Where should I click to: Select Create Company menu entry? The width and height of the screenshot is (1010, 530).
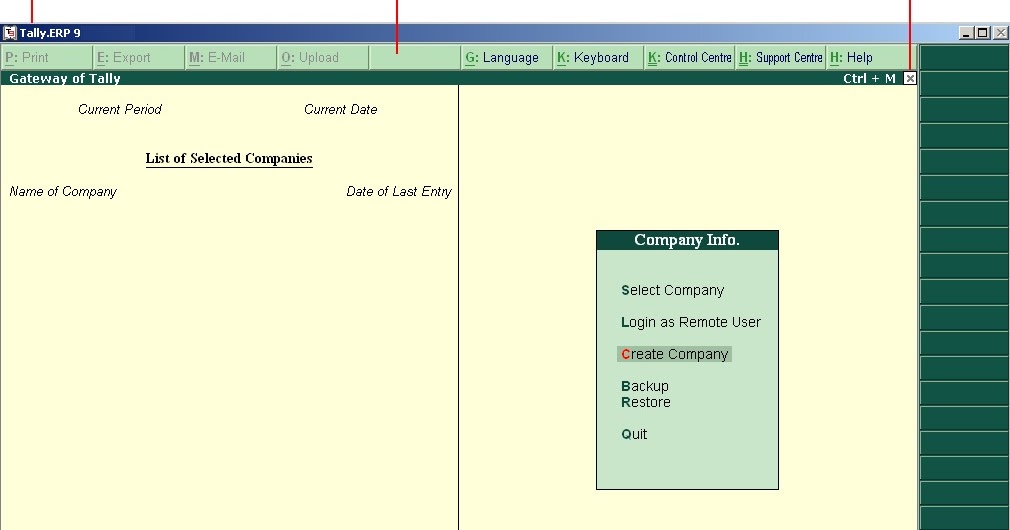[x=674, y=354]
